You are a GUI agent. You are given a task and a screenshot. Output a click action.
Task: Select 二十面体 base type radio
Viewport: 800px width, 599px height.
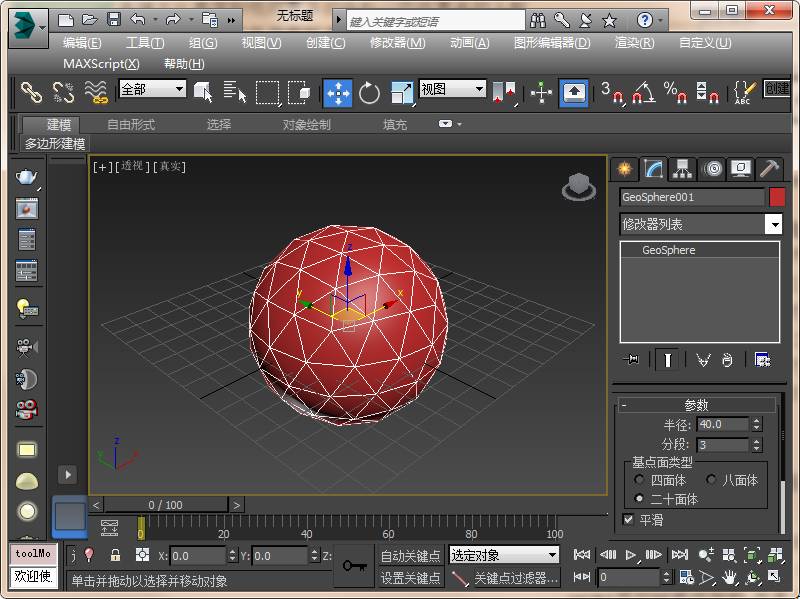639,498
